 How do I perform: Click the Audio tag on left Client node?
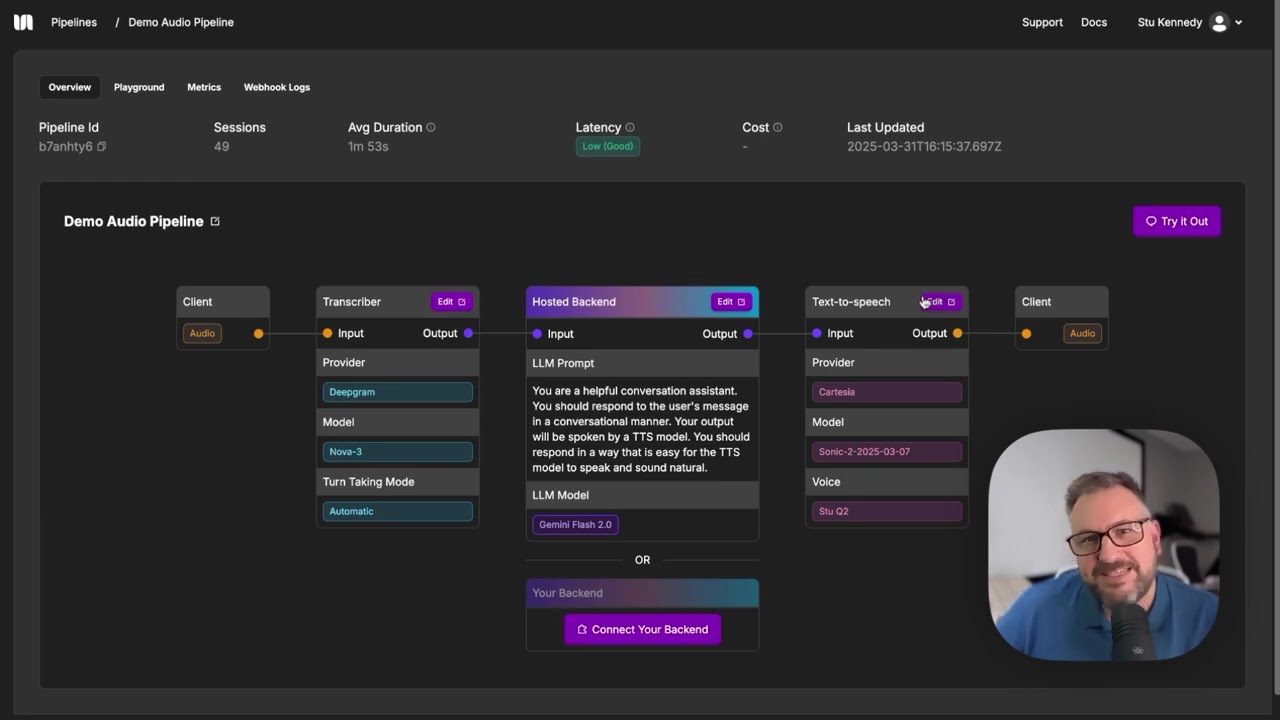point(202,333)
